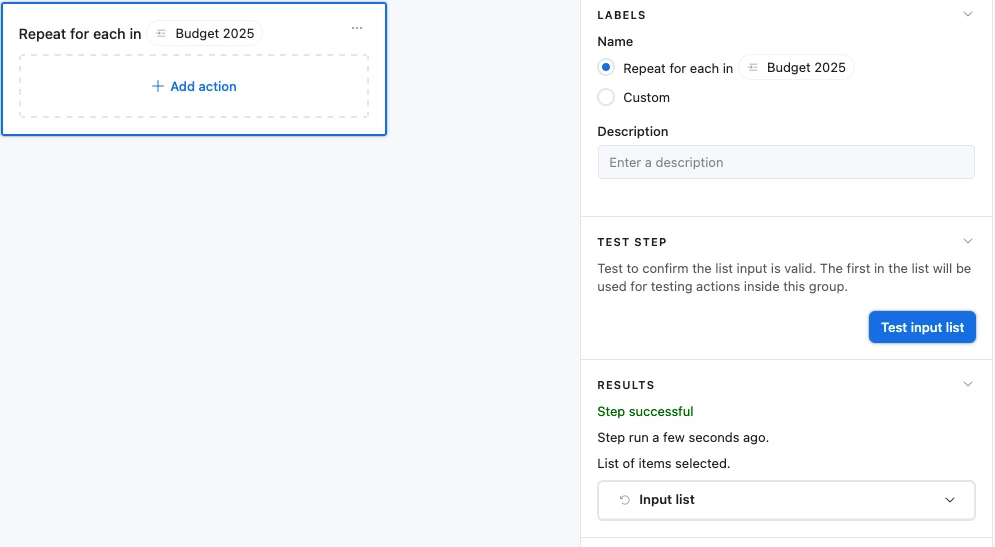The image size is (995, 547).
Task: Click the LABELS section heading
Action: click(621, 15)
